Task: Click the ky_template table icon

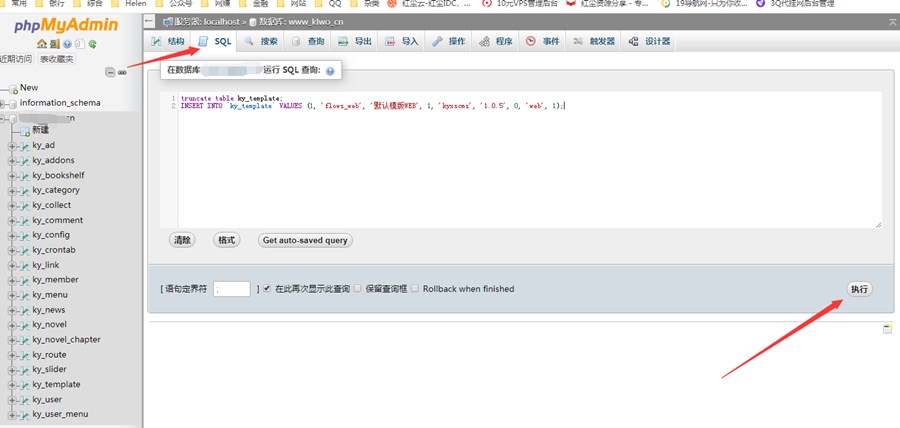Action: pyautogui.click(x=24, y=385)
